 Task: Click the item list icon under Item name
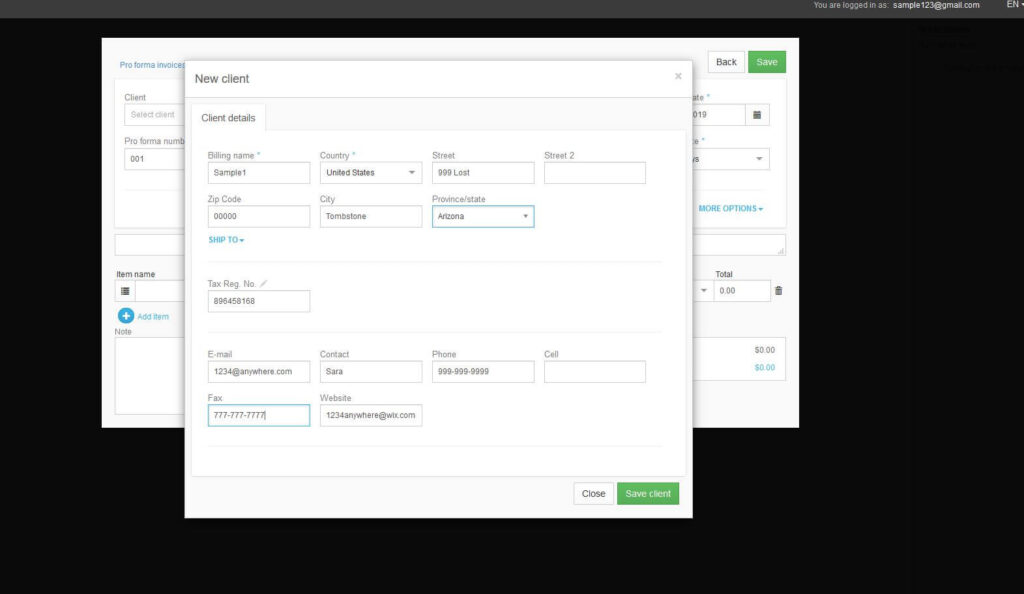coord(125,291)
